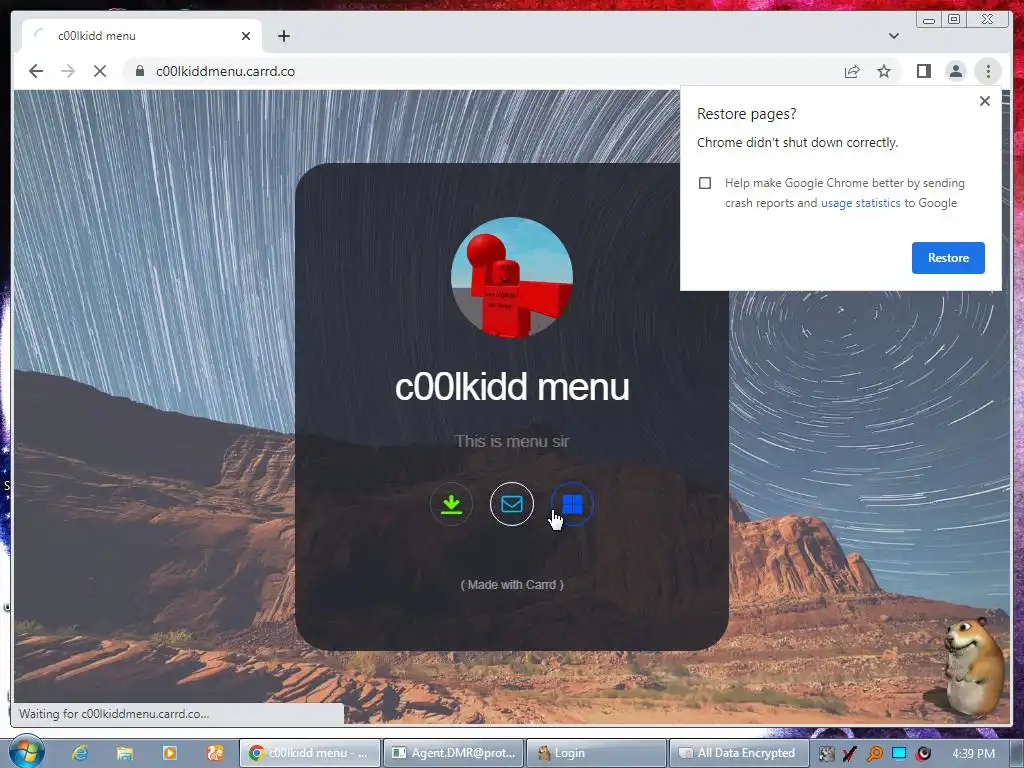Bookmark this page with star

pyautogui.click(x=884, y=71)
